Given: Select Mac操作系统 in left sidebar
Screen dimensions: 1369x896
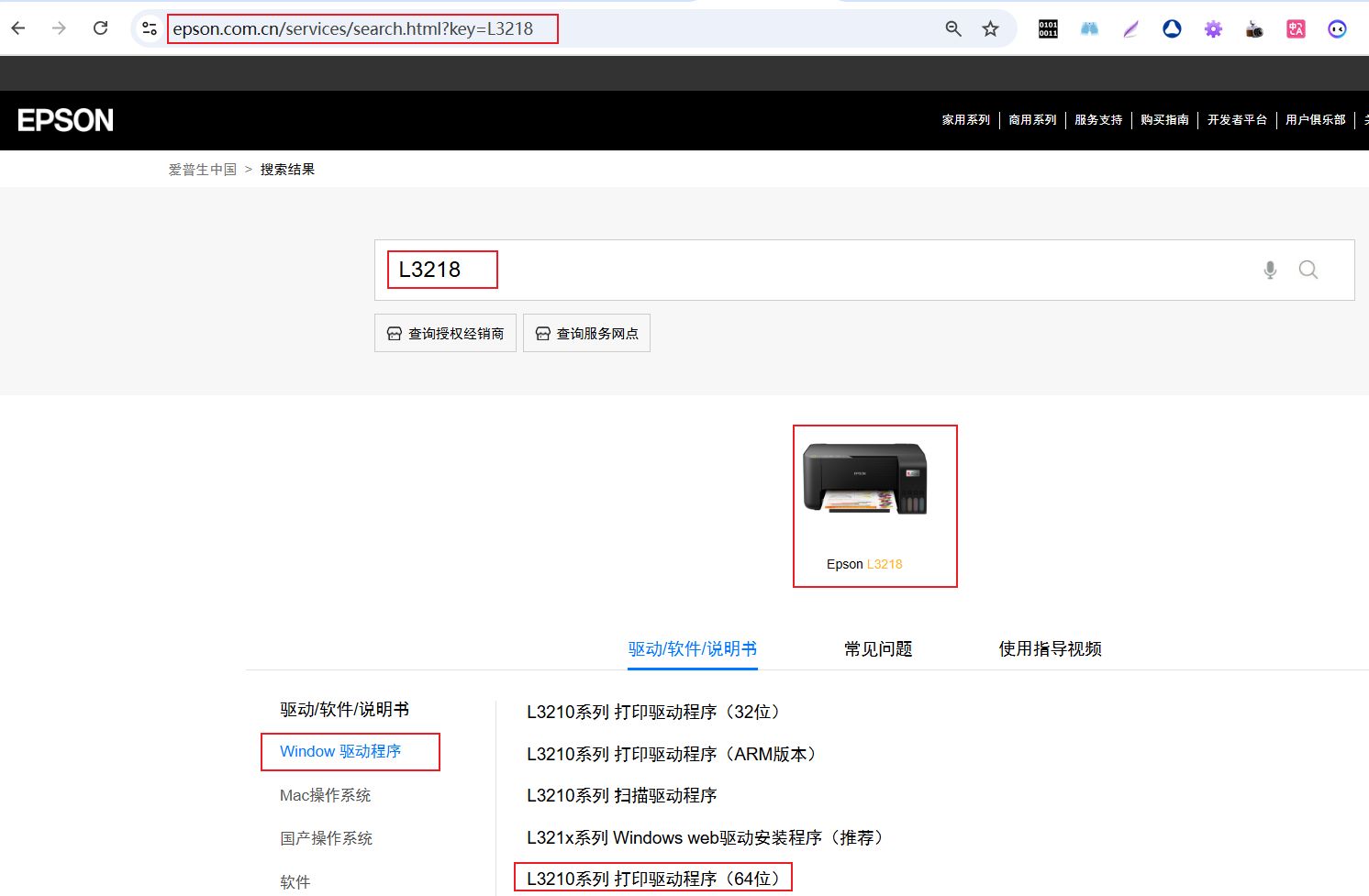Looking at the screenshot, I should point(325,795).
